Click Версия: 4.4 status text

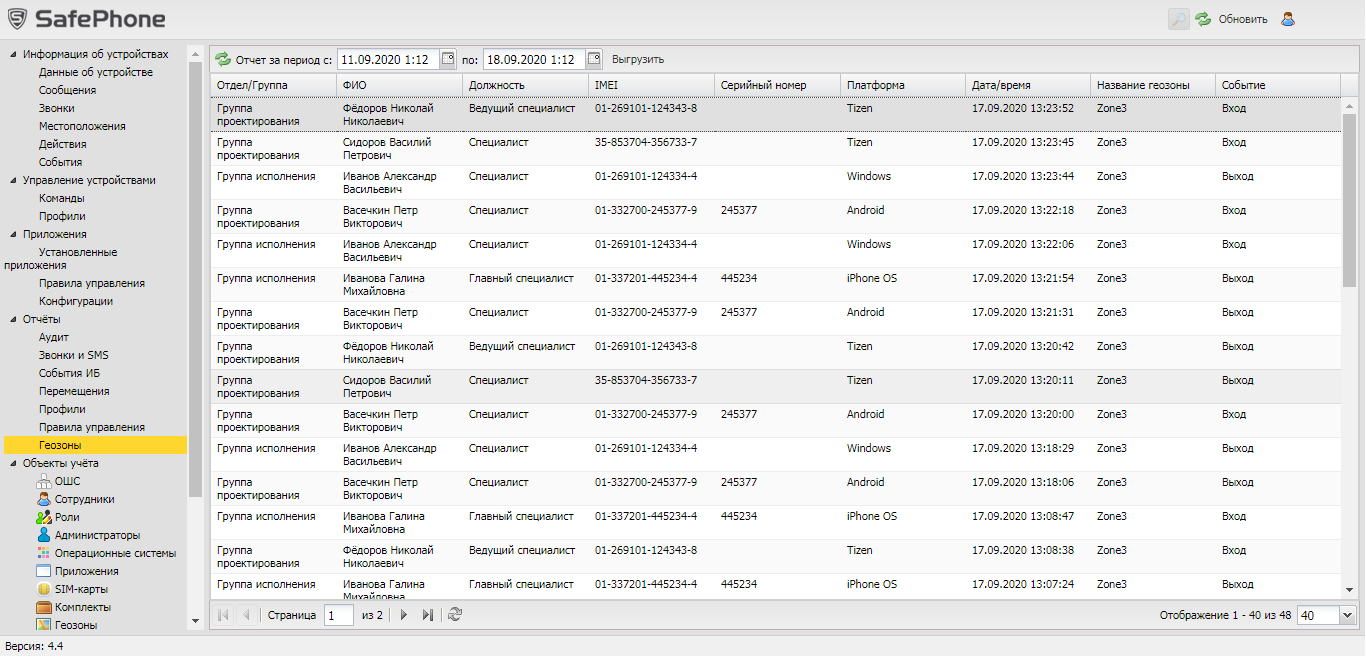[x=34, y=646]
